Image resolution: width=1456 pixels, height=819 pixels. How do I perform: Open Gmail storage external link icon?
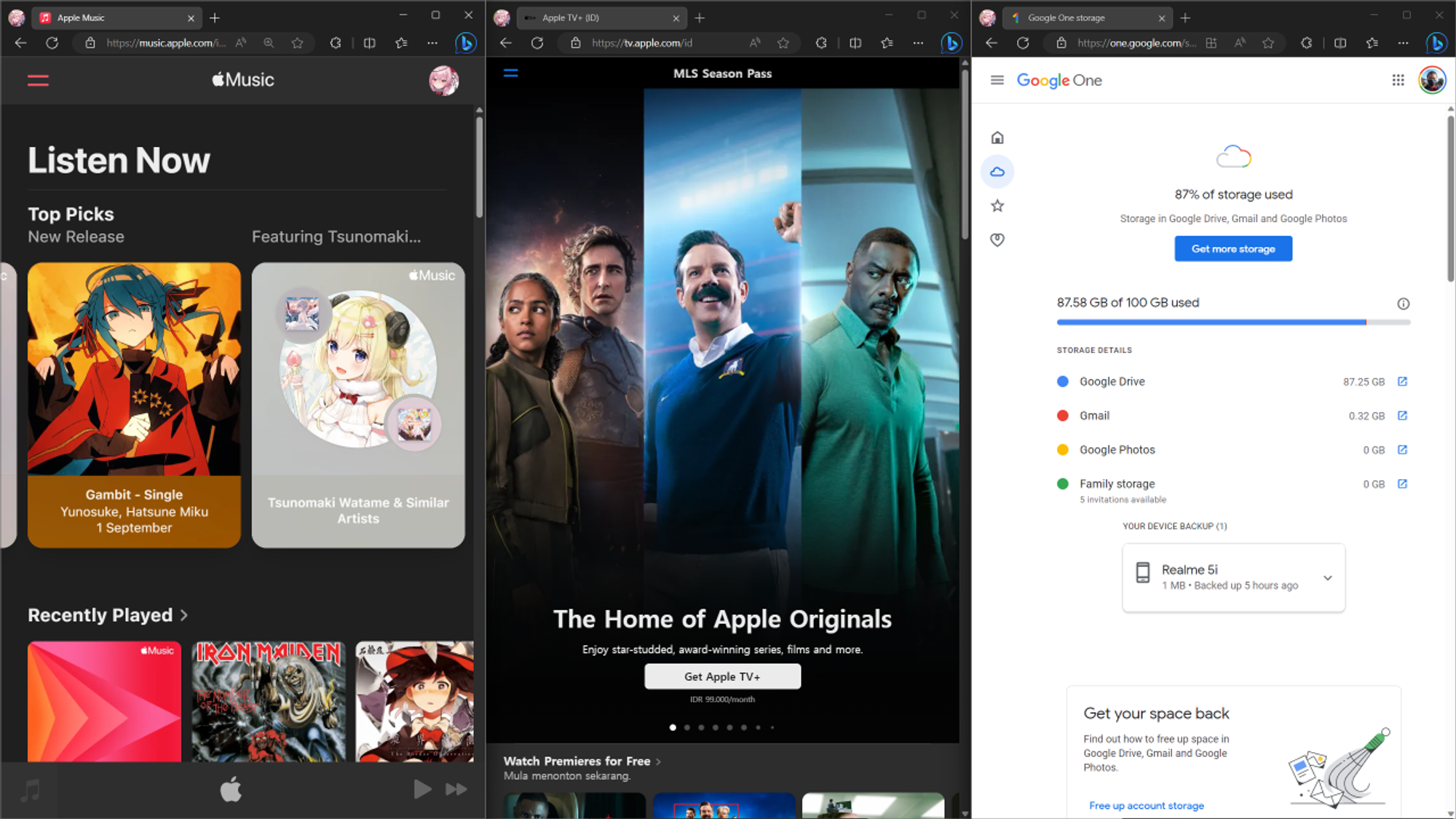pos(1402,416)
